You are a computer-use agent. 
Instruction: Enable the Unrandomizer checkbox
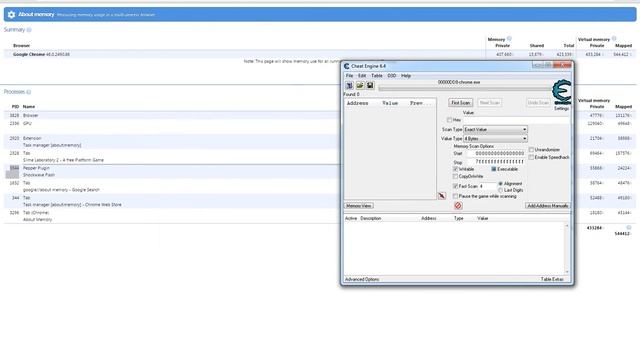(x=531, y=150)
